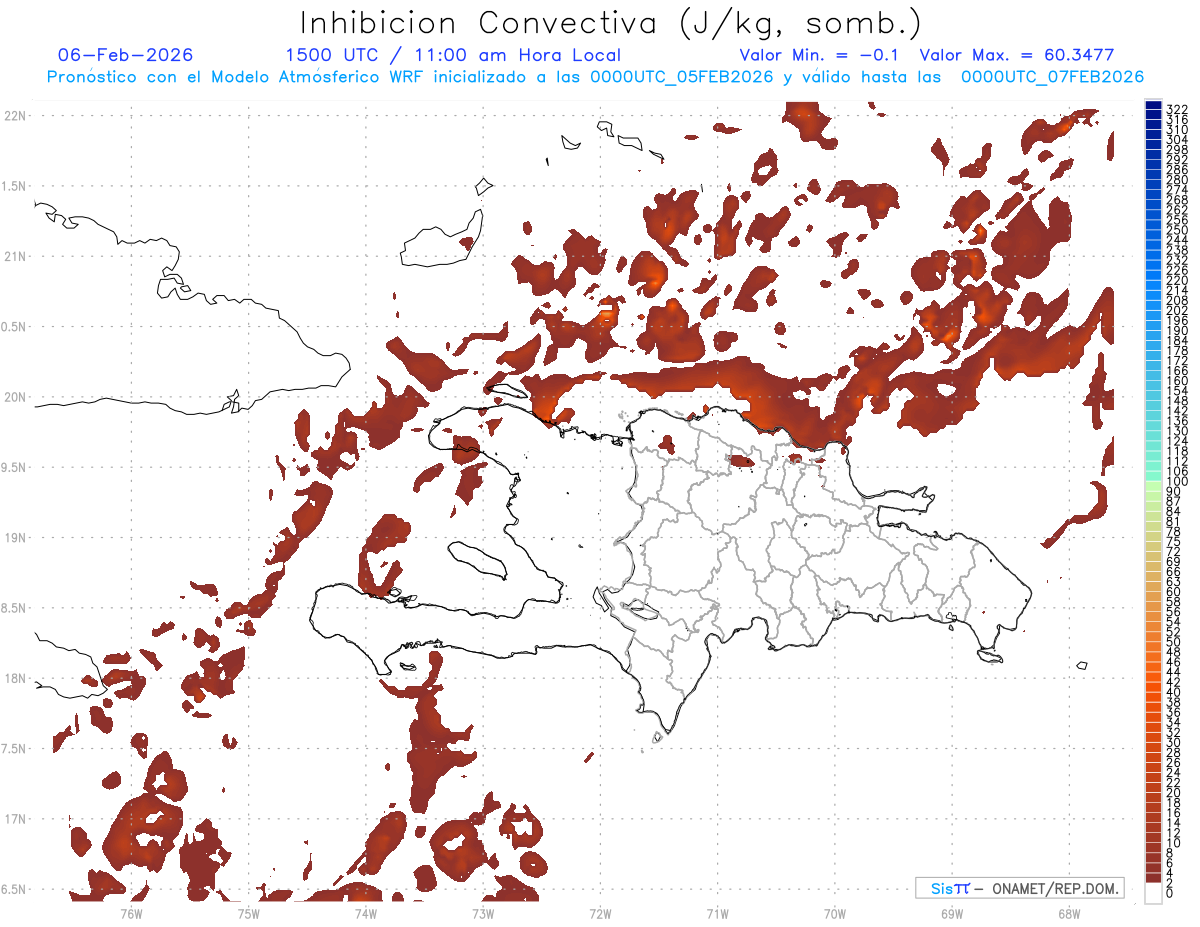The width and height of the screenshot is (1200, 927).
Task: Pick the white swatch at the color scale bottom
Action: click(x=1153, y=893)
